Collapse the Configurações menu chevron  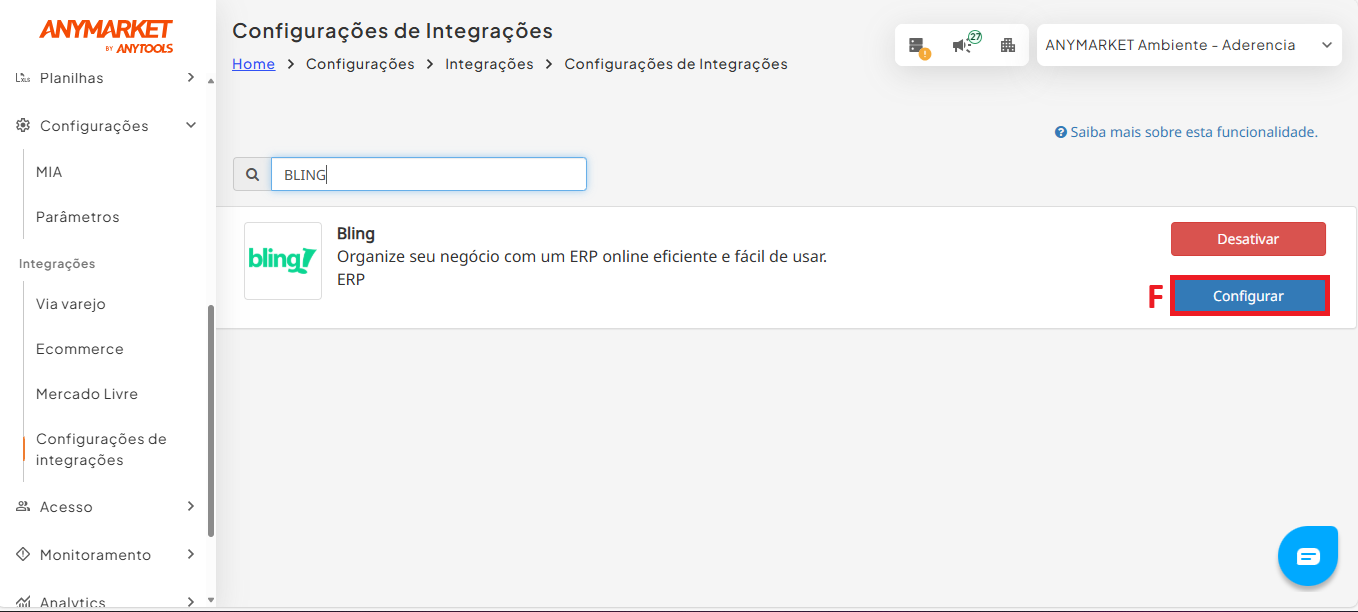click(x=190, y=125)
